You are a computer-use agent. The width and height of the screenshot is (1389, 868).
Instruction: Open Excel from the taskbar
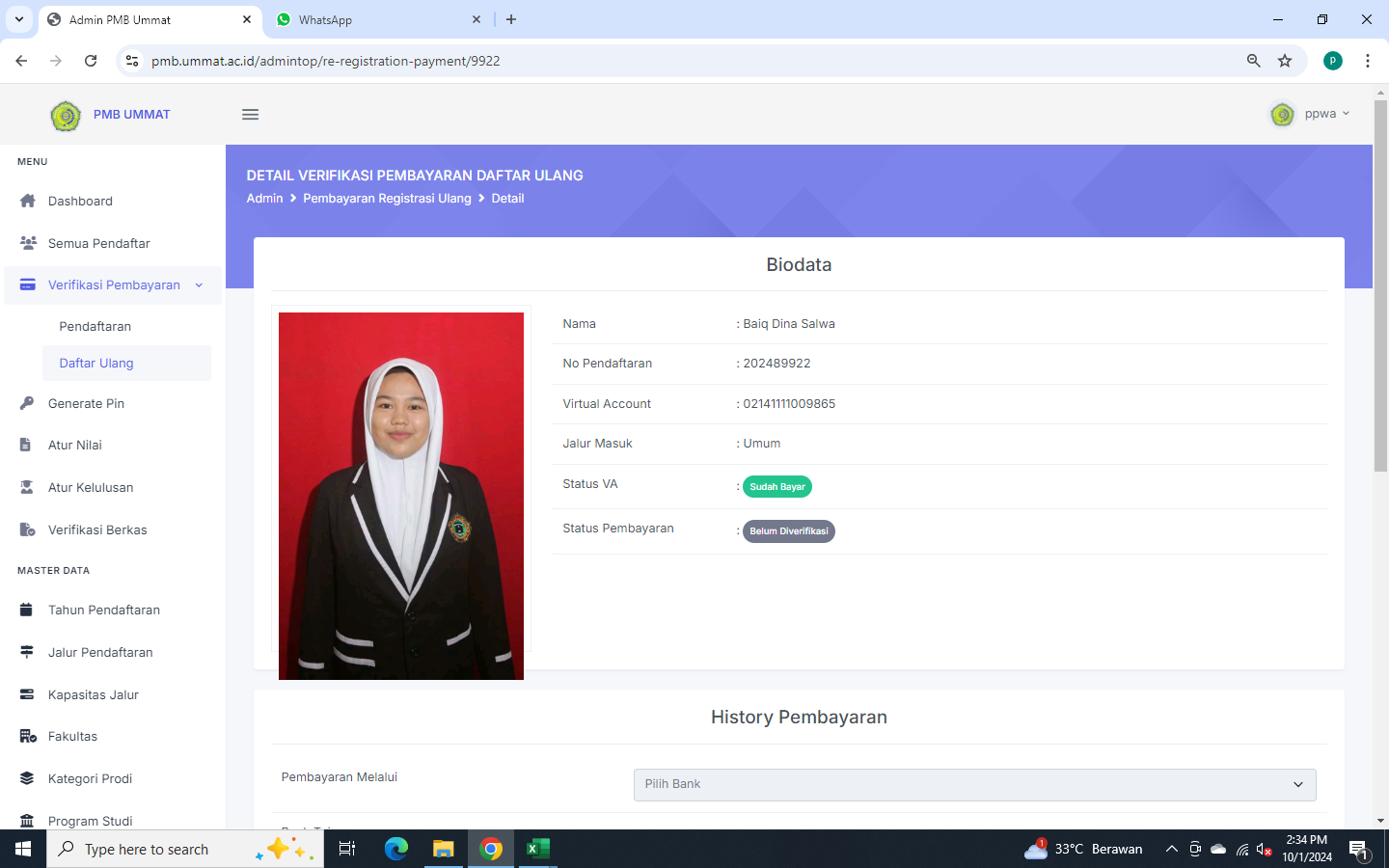coord(537,849)
